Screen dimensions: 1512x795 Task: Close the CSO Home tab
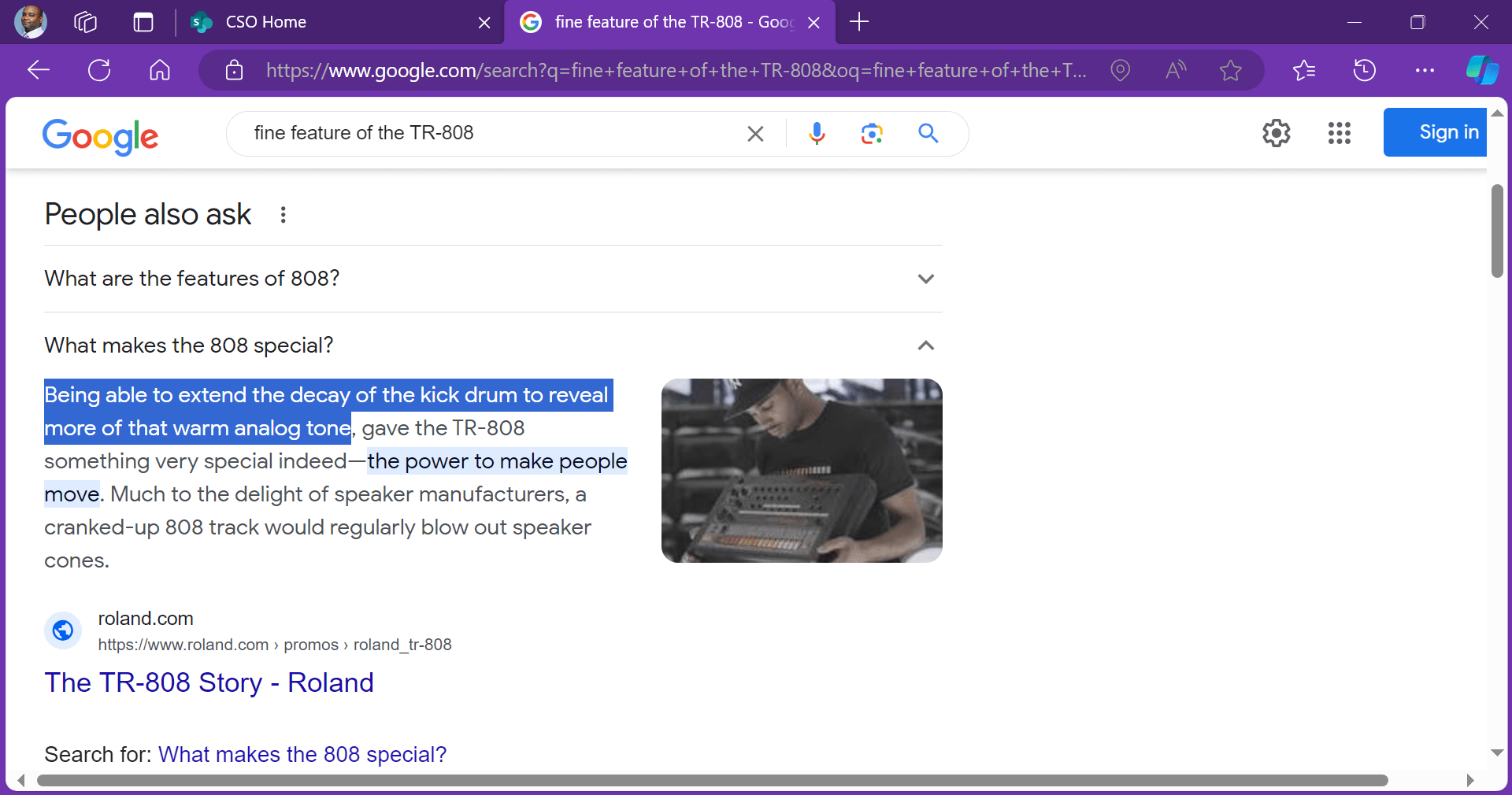[x=484, y=23]
